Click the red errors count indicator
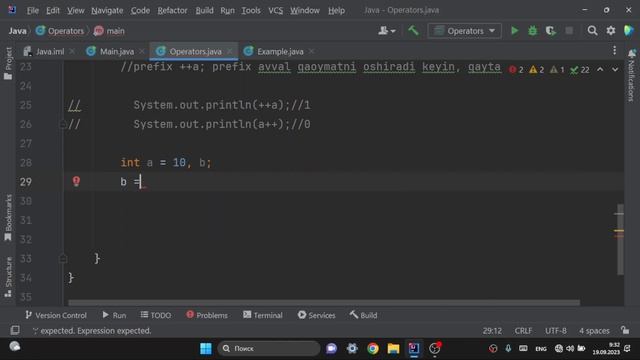This screenshot has height=360, width=640. (516, 70)
